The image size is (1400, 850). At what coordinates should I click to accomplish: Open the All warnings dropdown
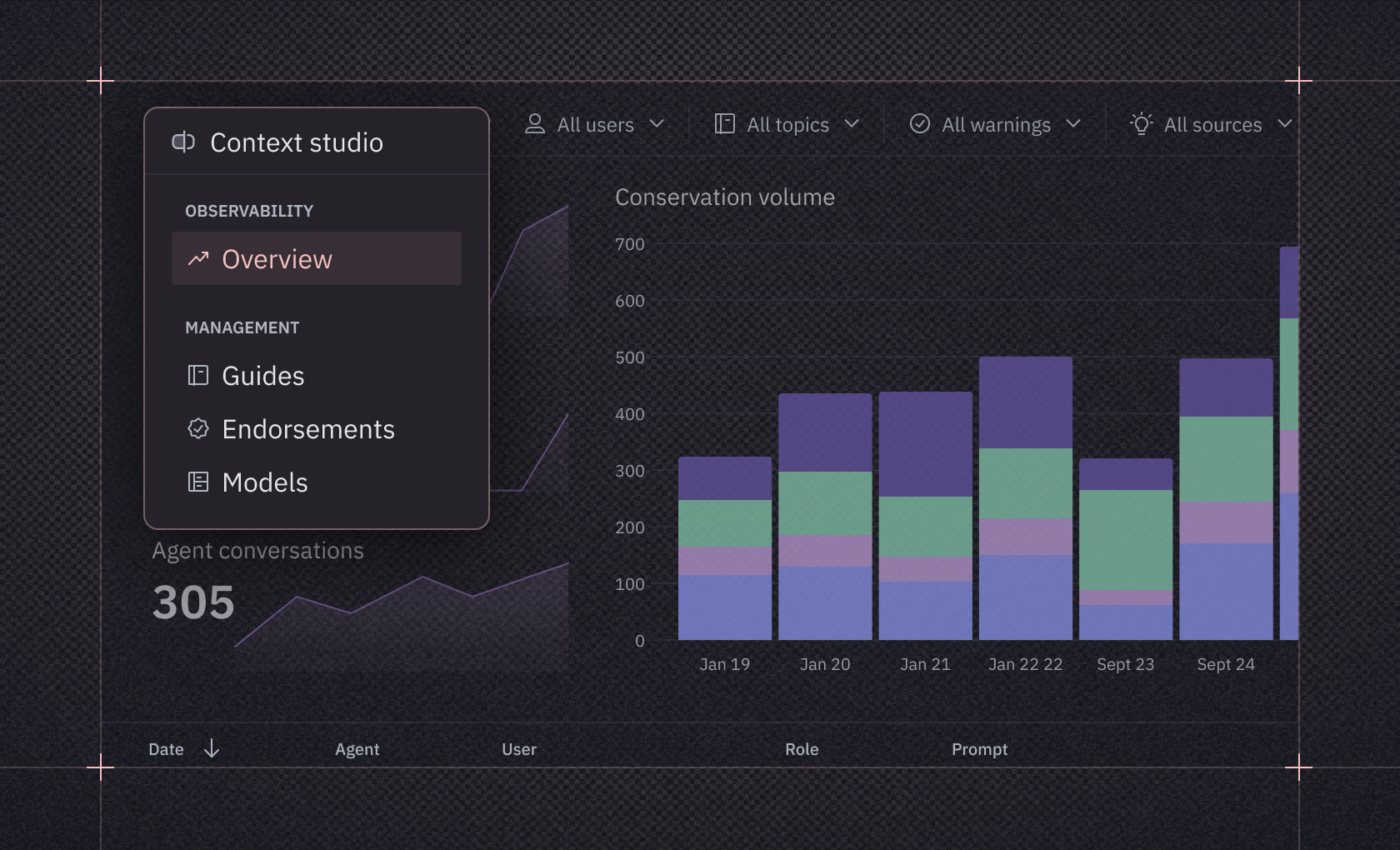[x=996, y=123]
